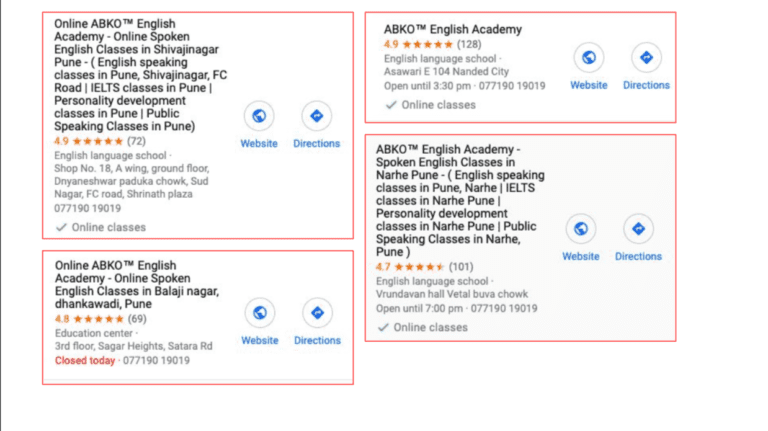Get Directions icon for Nanded City listing
Screen dimensions: 768x431
tap(647, 57)
